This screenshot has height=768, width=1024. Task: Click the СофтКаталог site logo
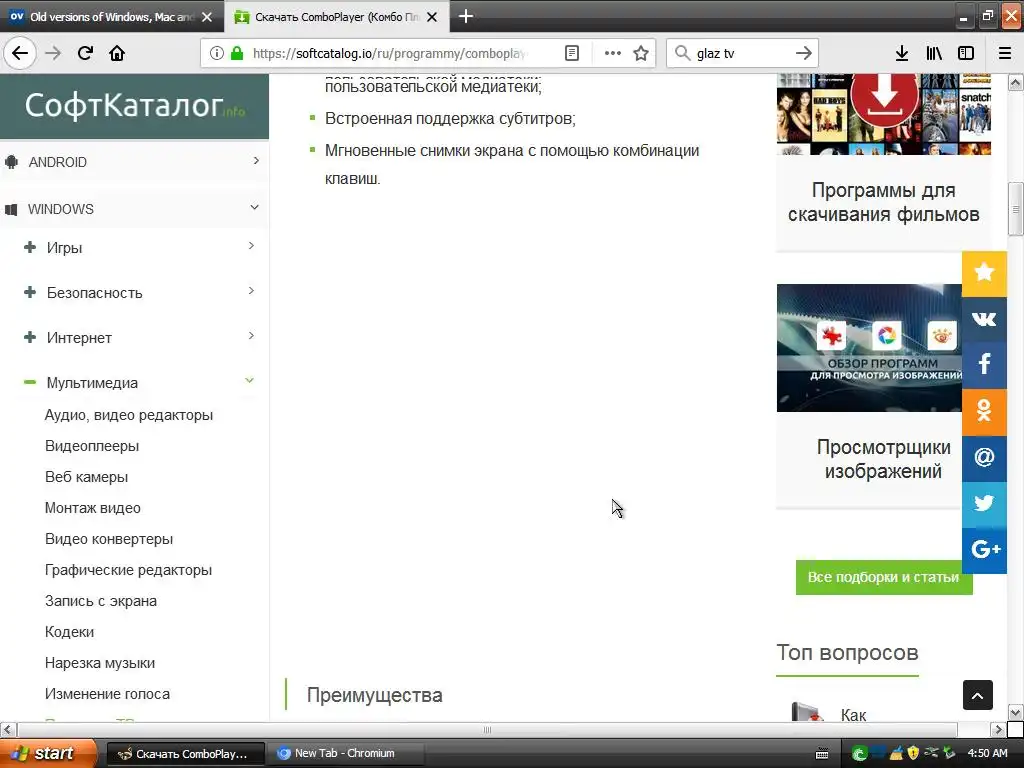tap(135, 105)
